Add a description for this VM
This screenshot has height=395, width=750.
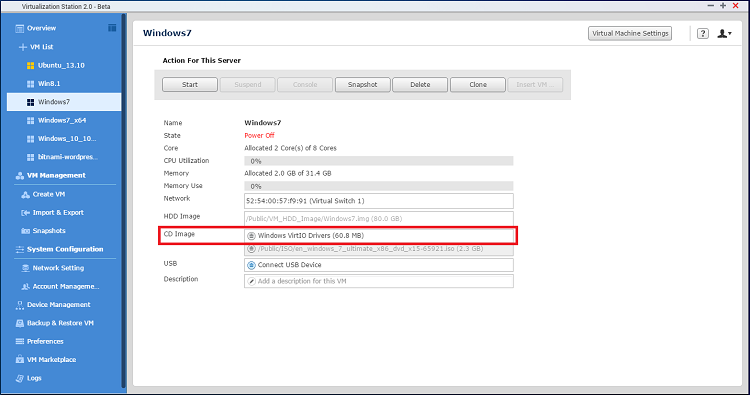coord(379,281)
